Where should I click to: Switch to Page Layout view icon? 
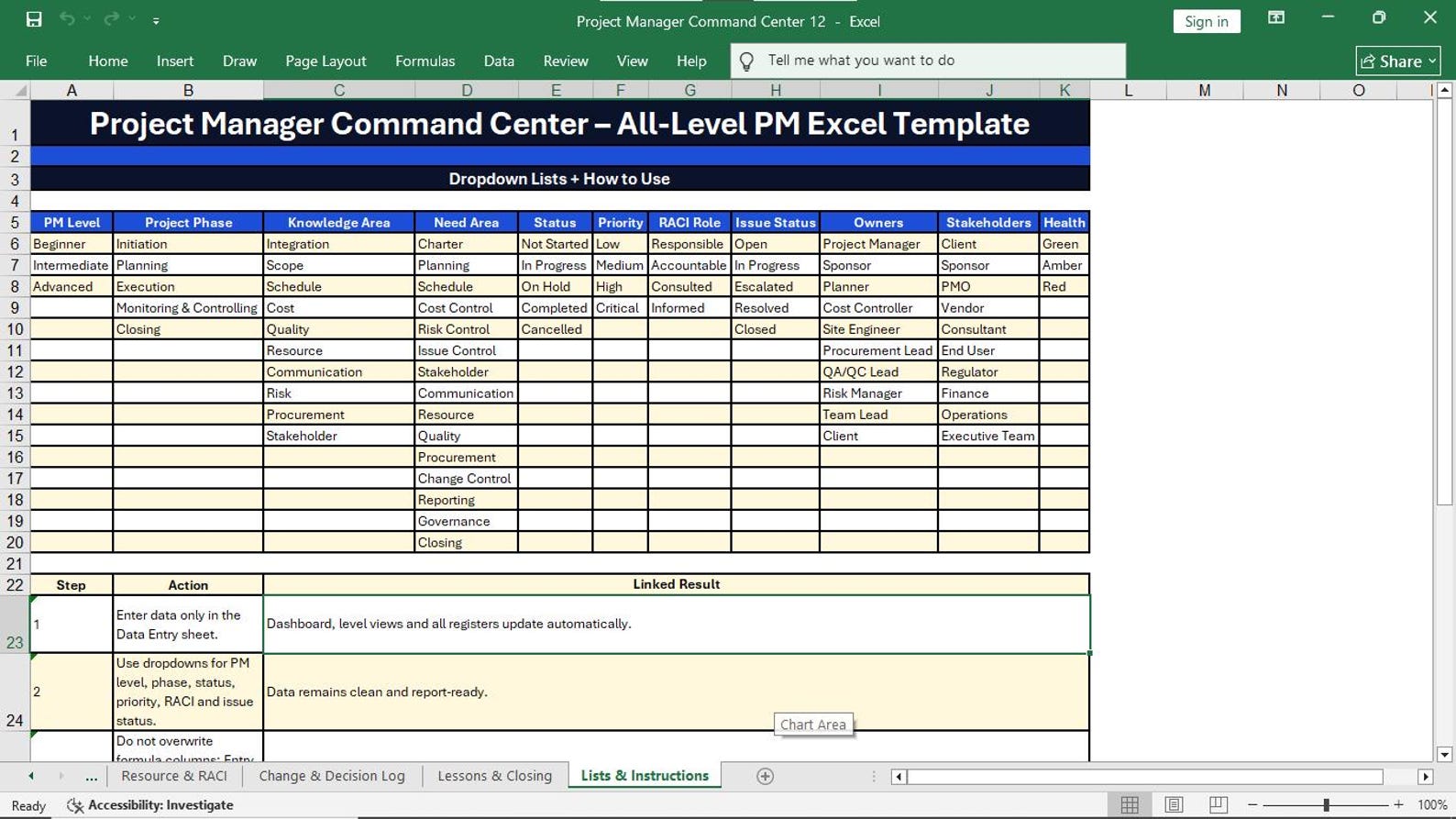coord(1174,804)
